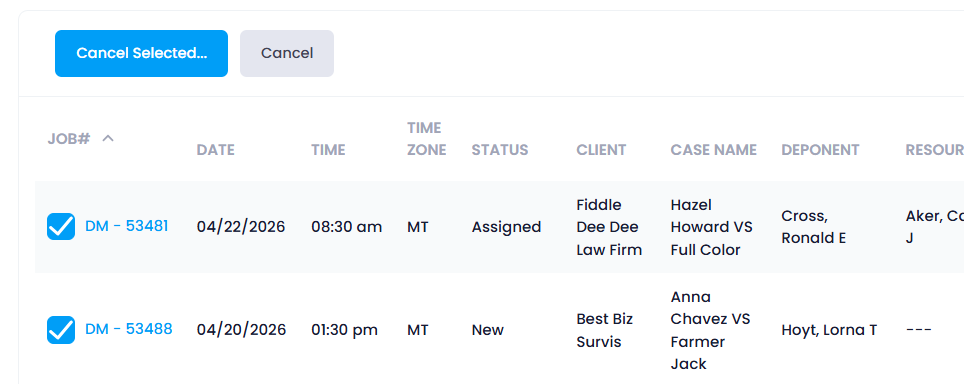Click the TIME ZONE column header

427,139
